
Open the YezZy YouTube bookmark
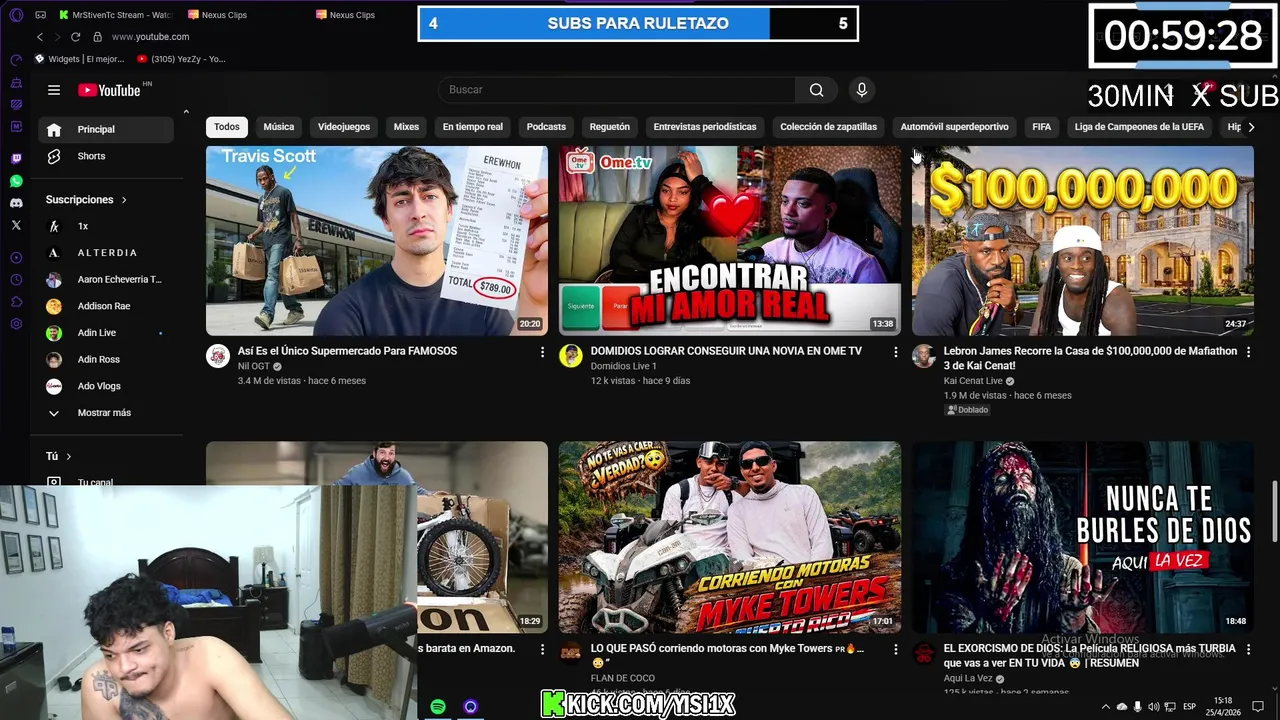pos(181,59)
